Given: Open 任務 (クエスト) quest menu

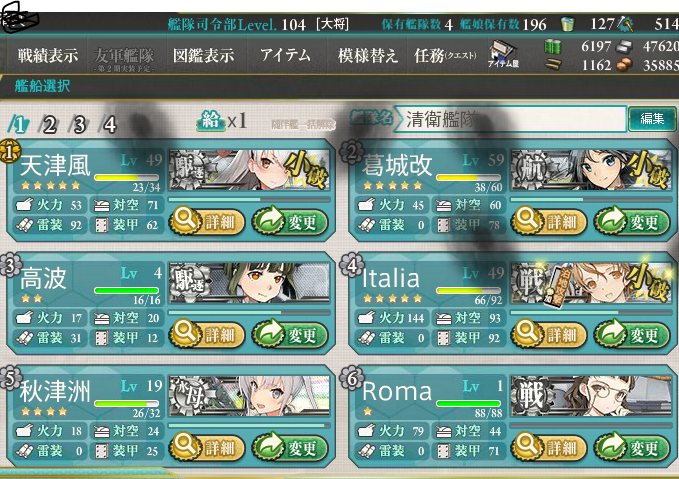Looking at the screenshot, I should (x=445, y=56).
